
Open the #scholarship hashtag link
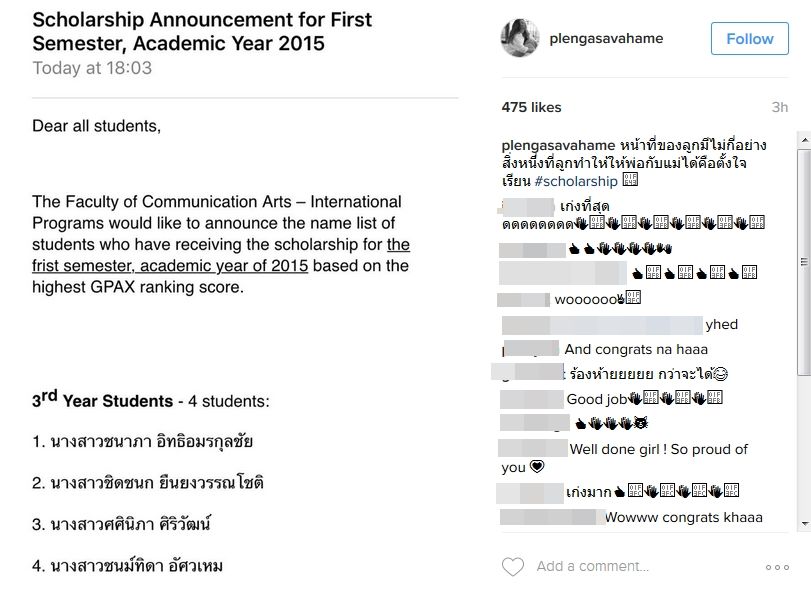tap(576, 181)
